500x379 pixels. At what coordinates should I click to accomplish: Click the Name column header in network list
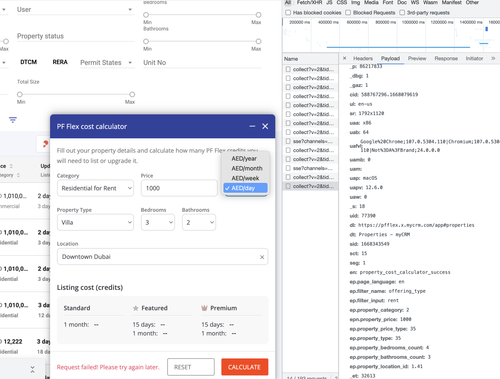(310, 59)
